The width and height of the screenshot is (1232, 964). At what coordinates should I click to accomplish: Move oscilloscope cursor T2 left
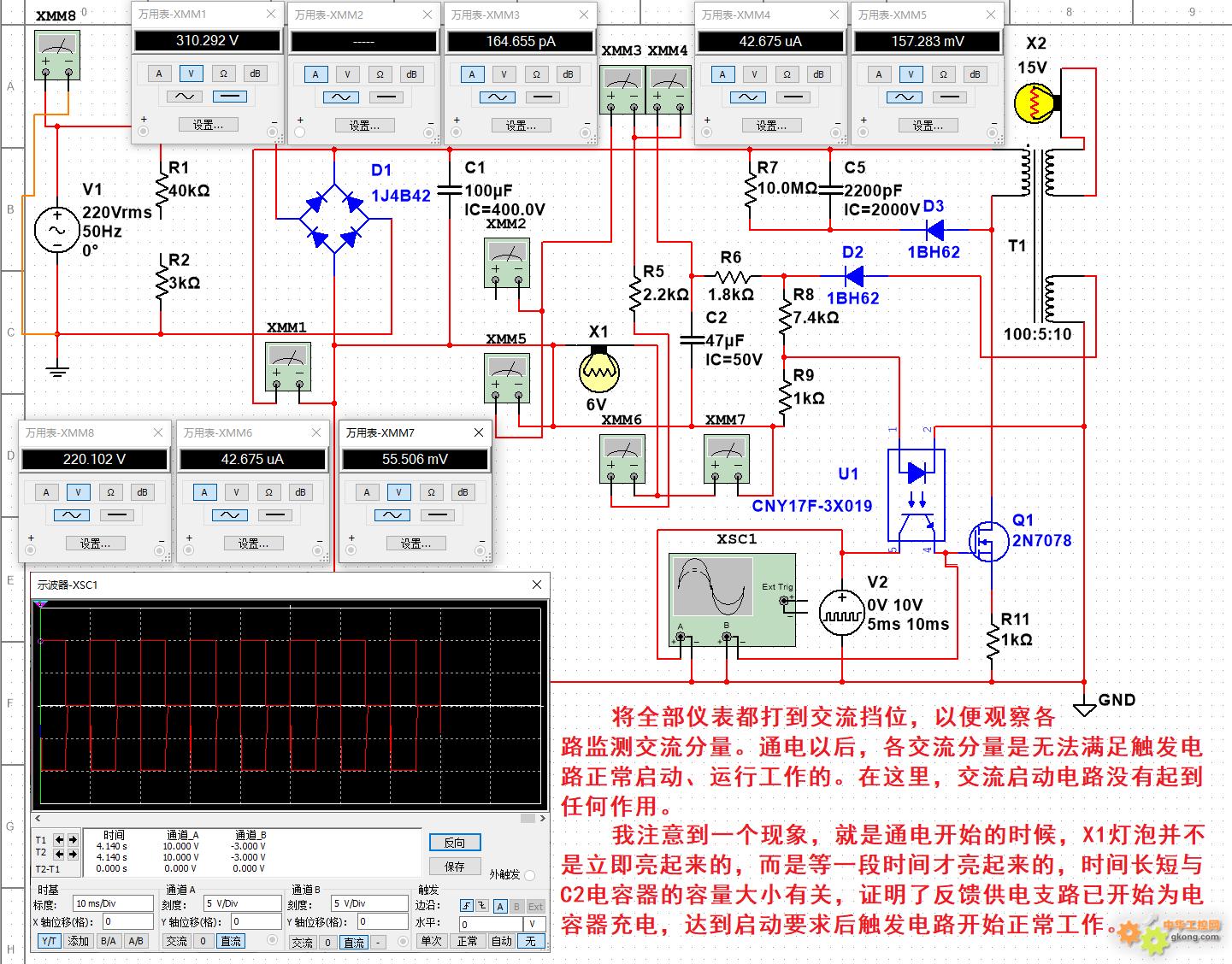click(x=59, y=854)
